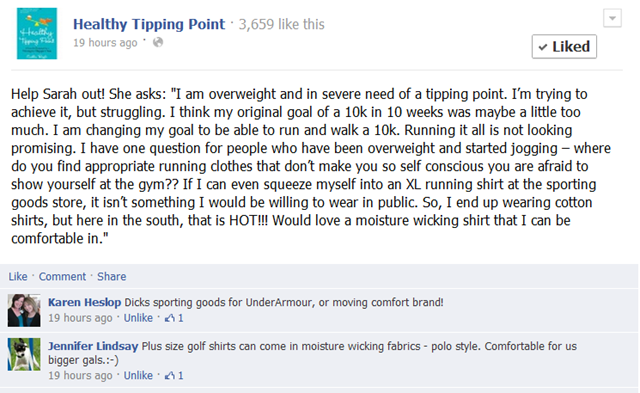Click the 3,659 like this count
Viewport: 640px width, 393px height.
point(282,24)
